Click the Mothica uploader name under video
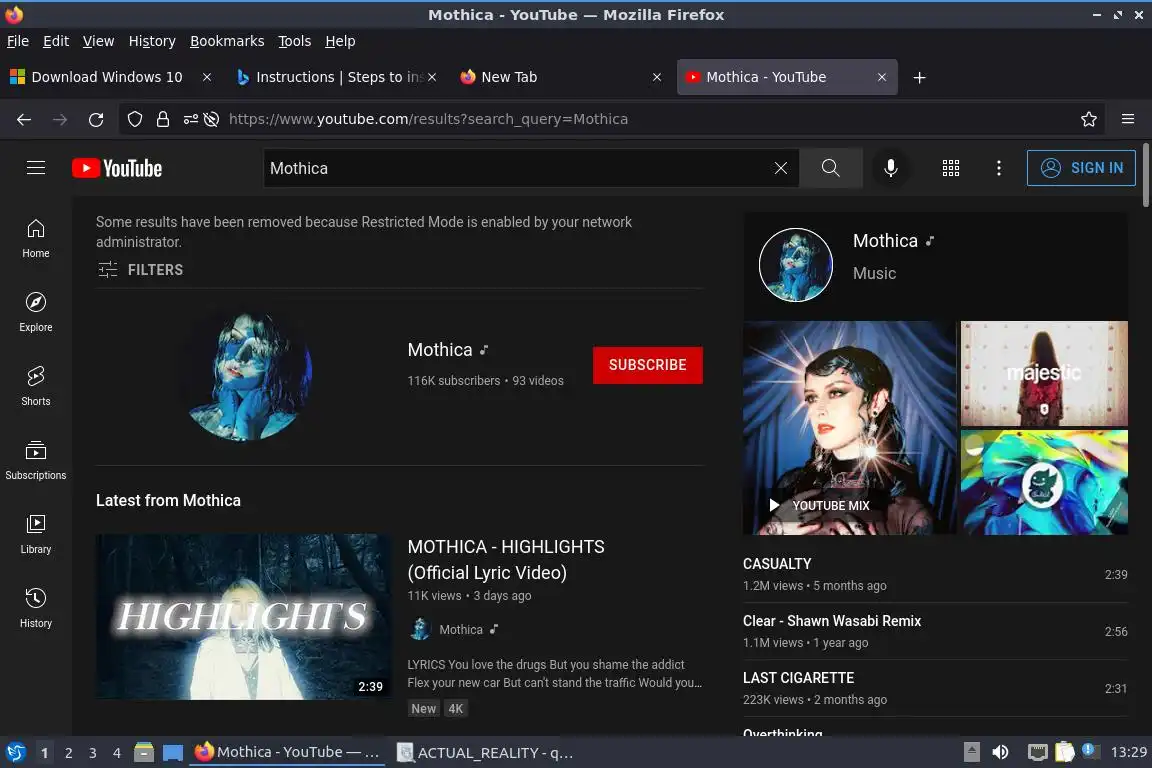Screen dimensions: 1152x768 pos(461,630)
